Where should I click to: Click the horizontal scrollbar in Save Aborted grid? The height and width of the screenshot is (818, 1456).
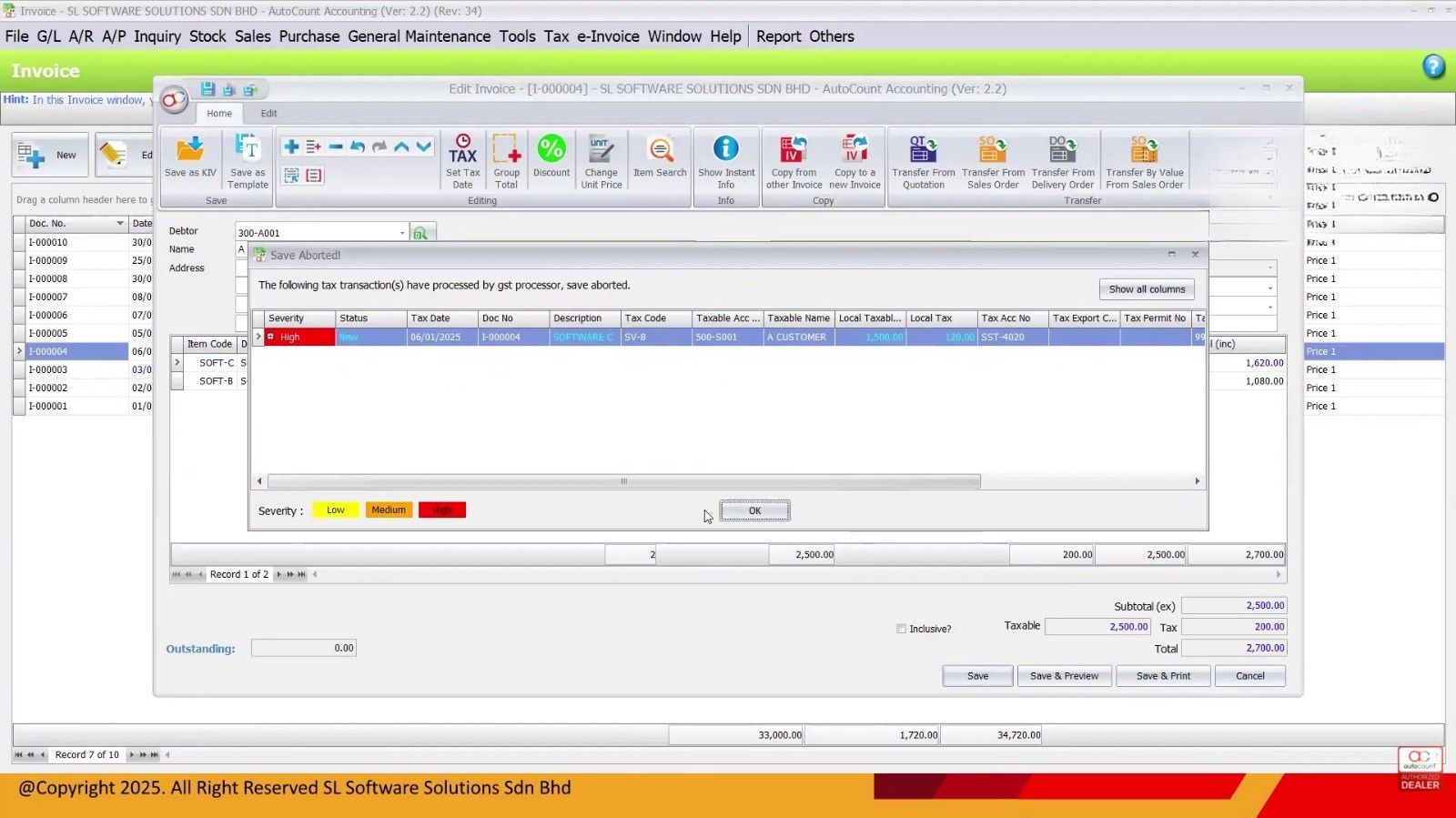pyautogui.click(x=623, y=481)
